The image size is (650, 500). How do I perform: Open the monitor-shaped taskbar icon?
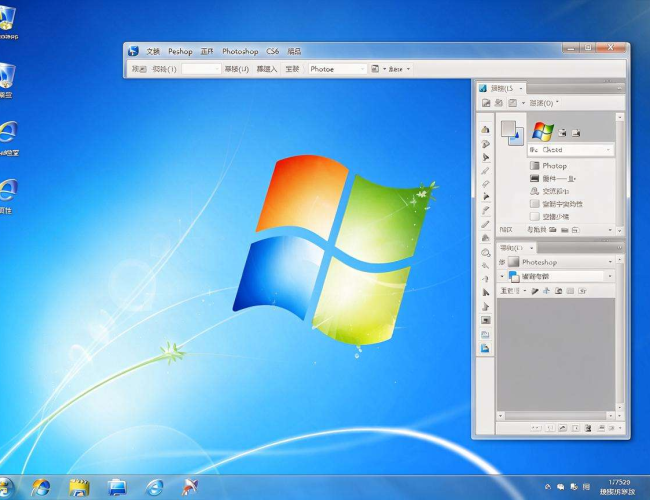(x=117, y=487)
